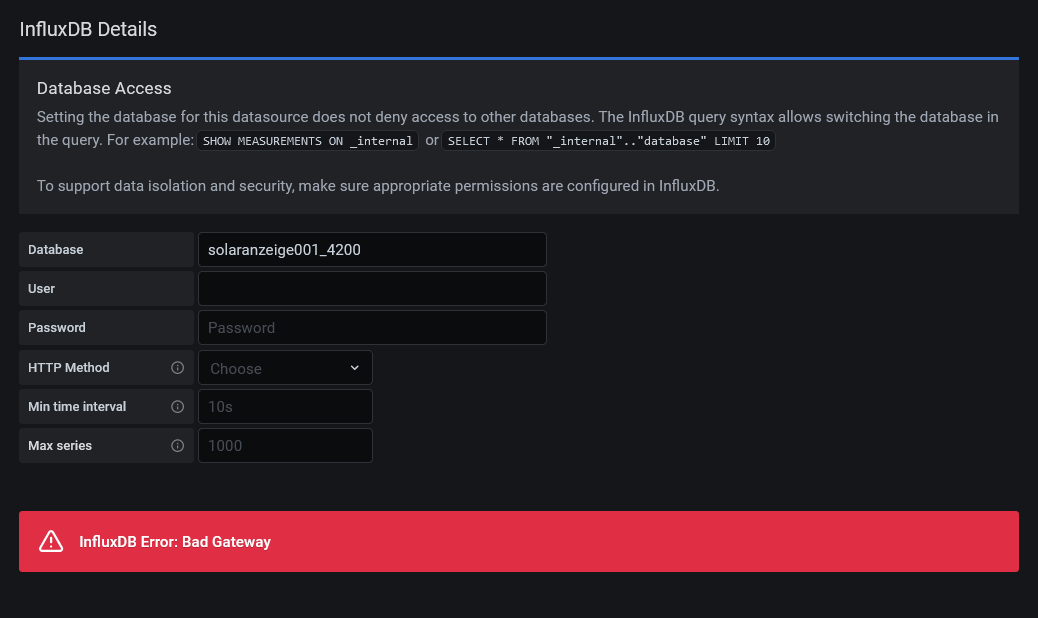Image resolution: width=1038 pixels, height=618 pixels.
Task: Click the Min time interval input box
Action: 285,407
